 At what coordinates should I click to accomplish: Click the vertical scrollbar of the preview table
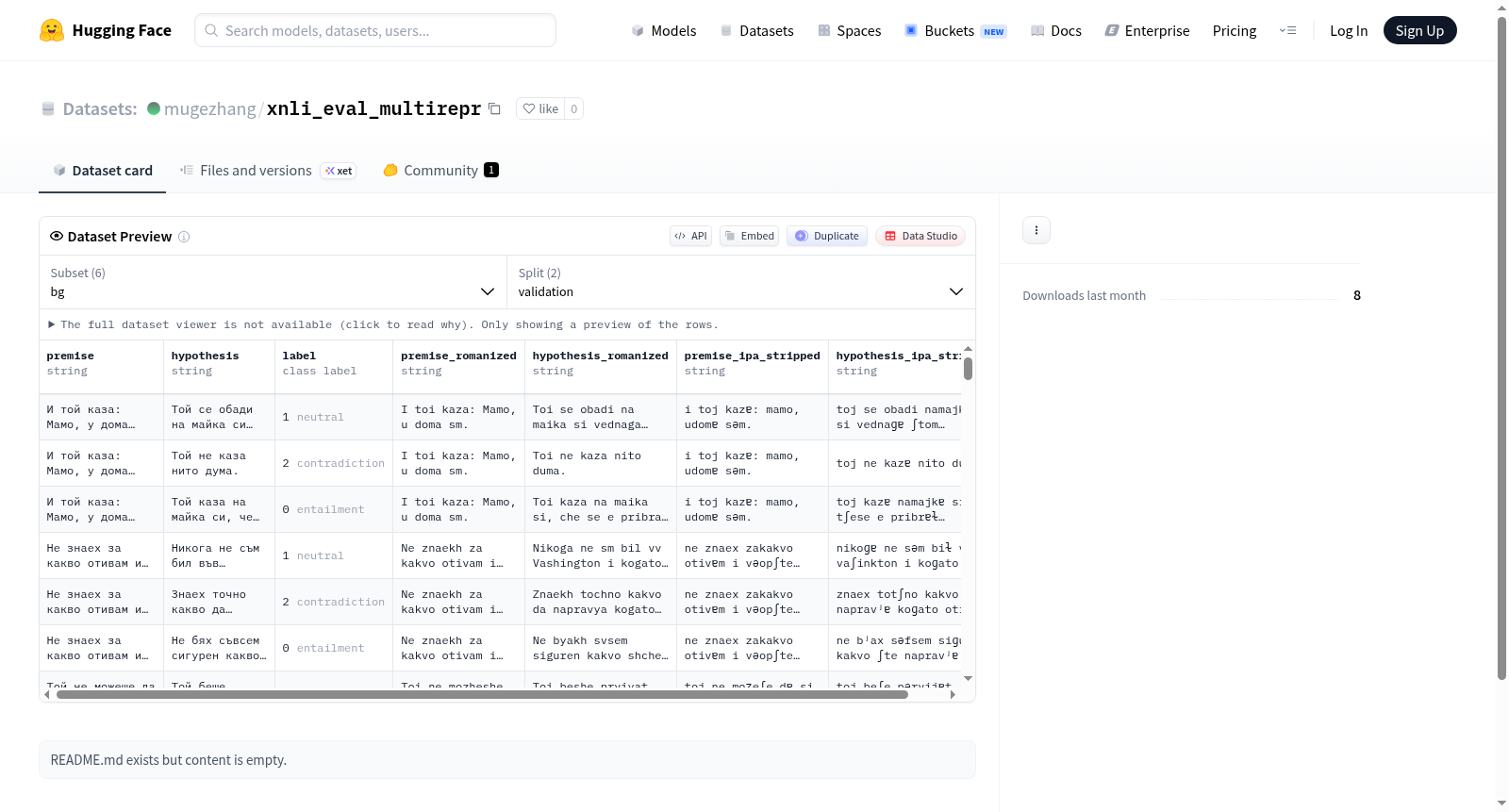tap(968, 369)
